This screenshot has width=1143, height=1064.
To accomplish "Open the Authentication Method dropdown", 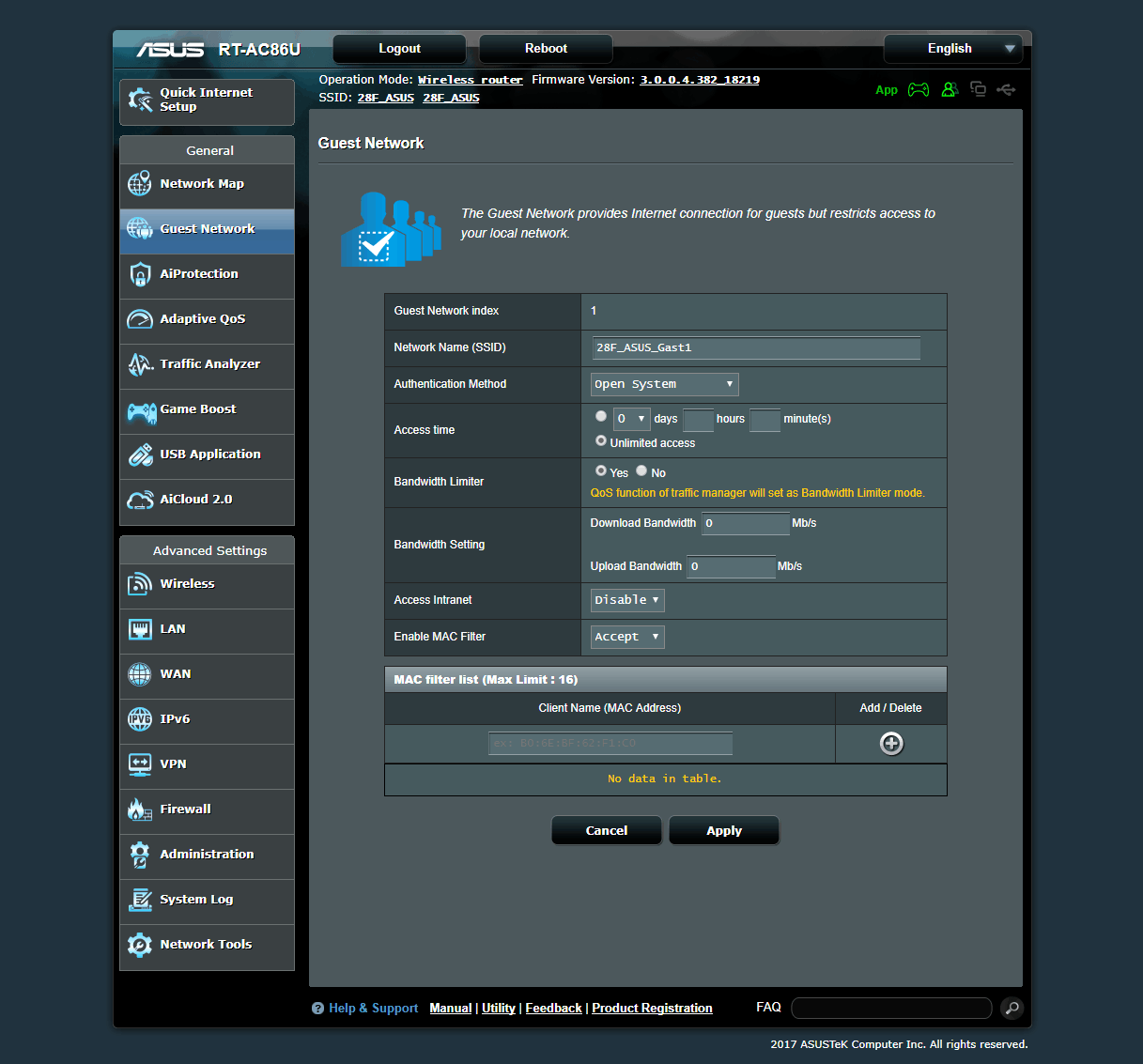I will (x=665, y=384).
